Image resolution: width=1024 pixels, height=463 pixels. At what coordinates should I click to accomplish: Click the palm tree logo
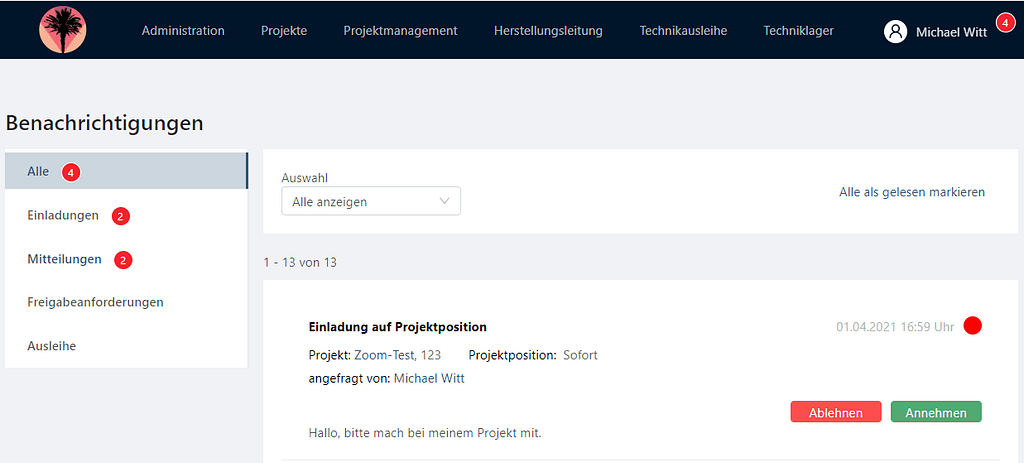(63, 30)
